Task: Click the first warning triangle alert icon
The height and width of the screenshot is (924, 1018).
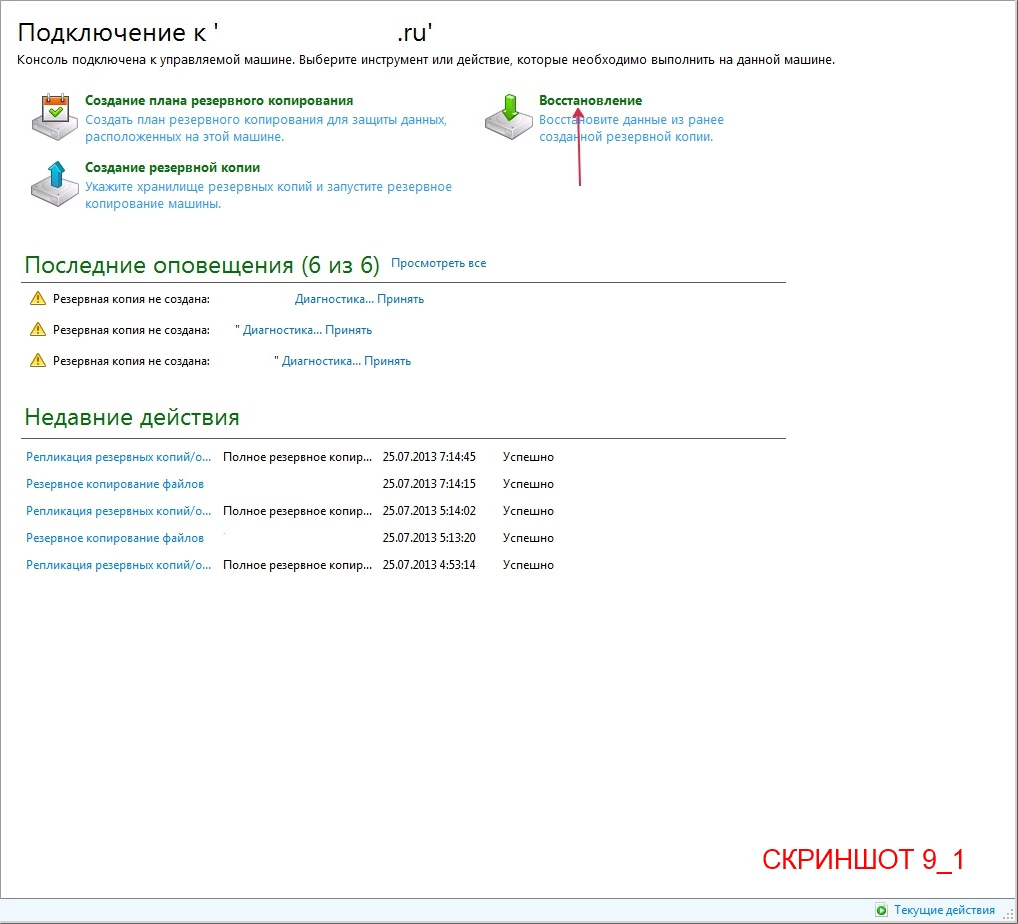Action: 38,299
